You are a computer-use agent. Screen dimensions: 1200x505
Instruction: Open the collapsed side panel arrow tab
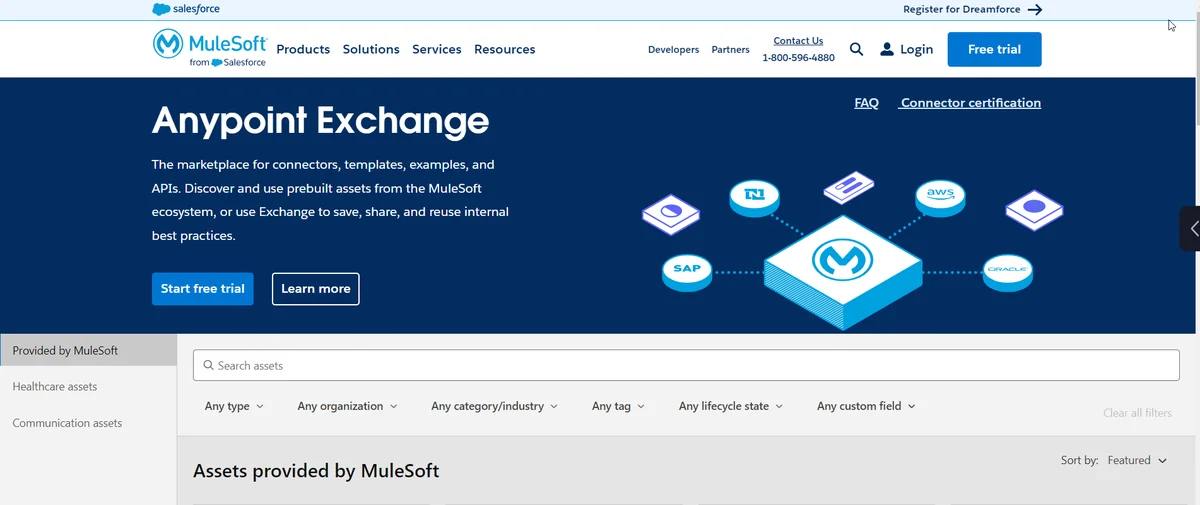tap(1191, 229)
